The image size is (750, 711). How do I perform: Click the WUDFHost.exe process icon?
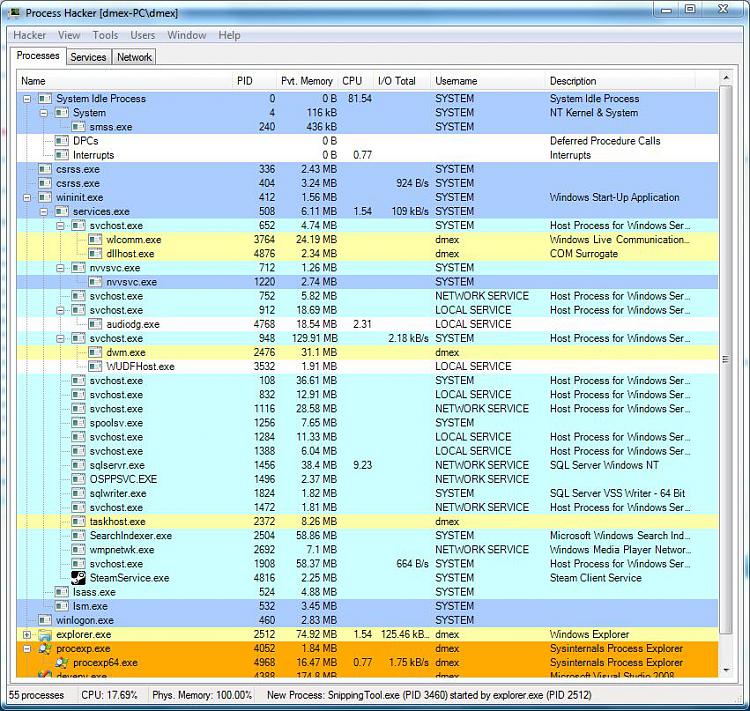[95, 367]
